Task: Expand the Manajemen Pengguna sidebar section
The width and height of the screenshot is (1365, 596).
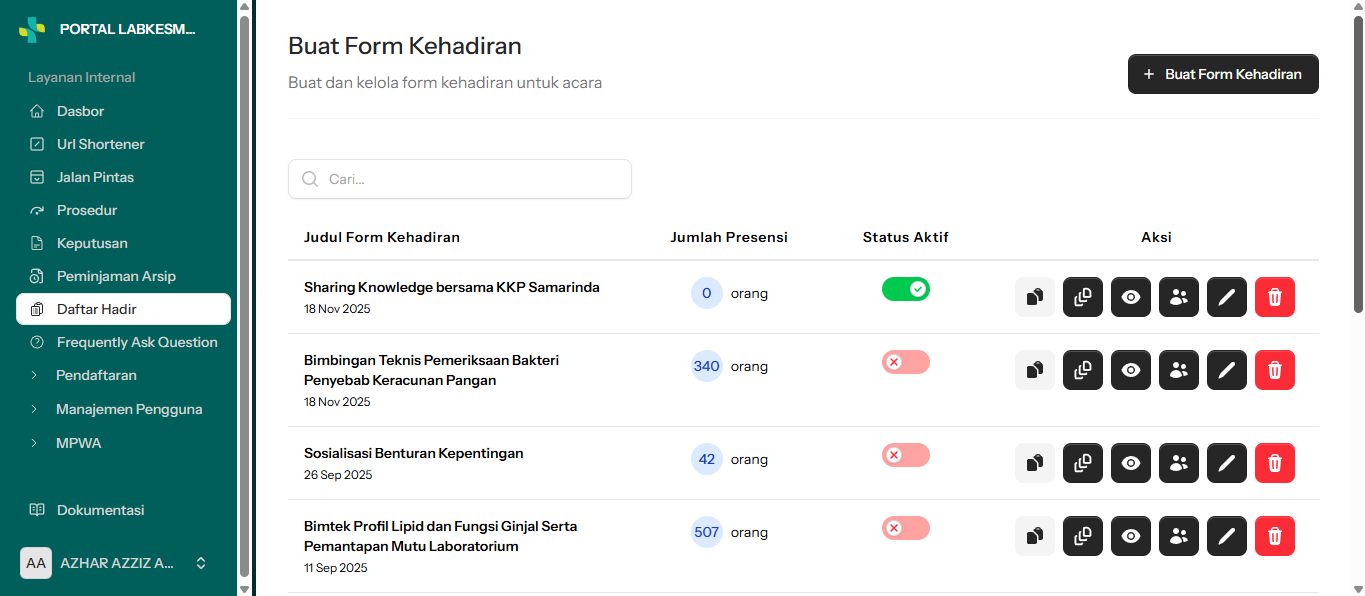Action: coord(123,409)
